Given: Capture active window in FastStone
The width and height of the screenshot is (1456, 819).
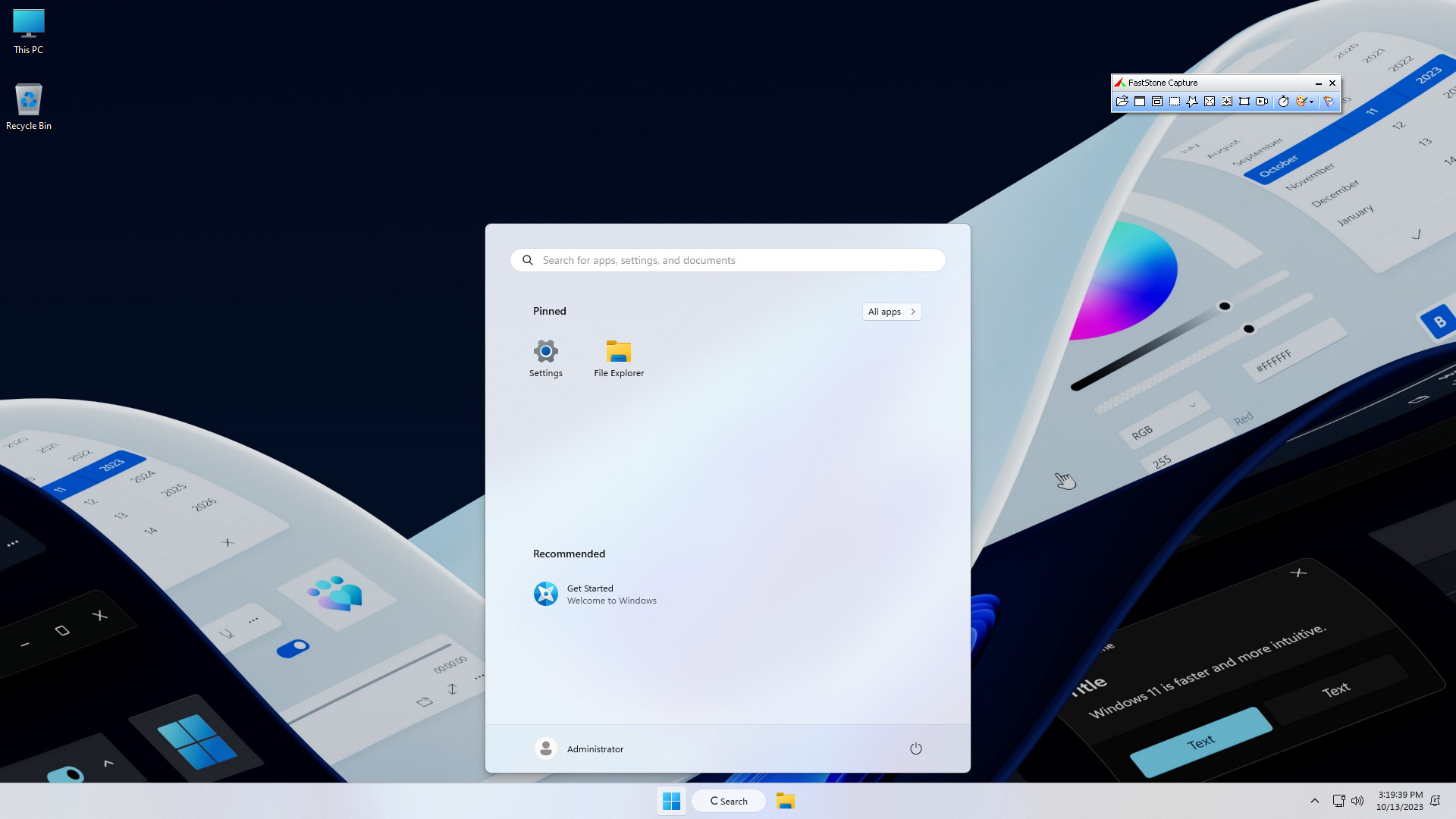Looking at the screenshot, I should [1140, 101].
